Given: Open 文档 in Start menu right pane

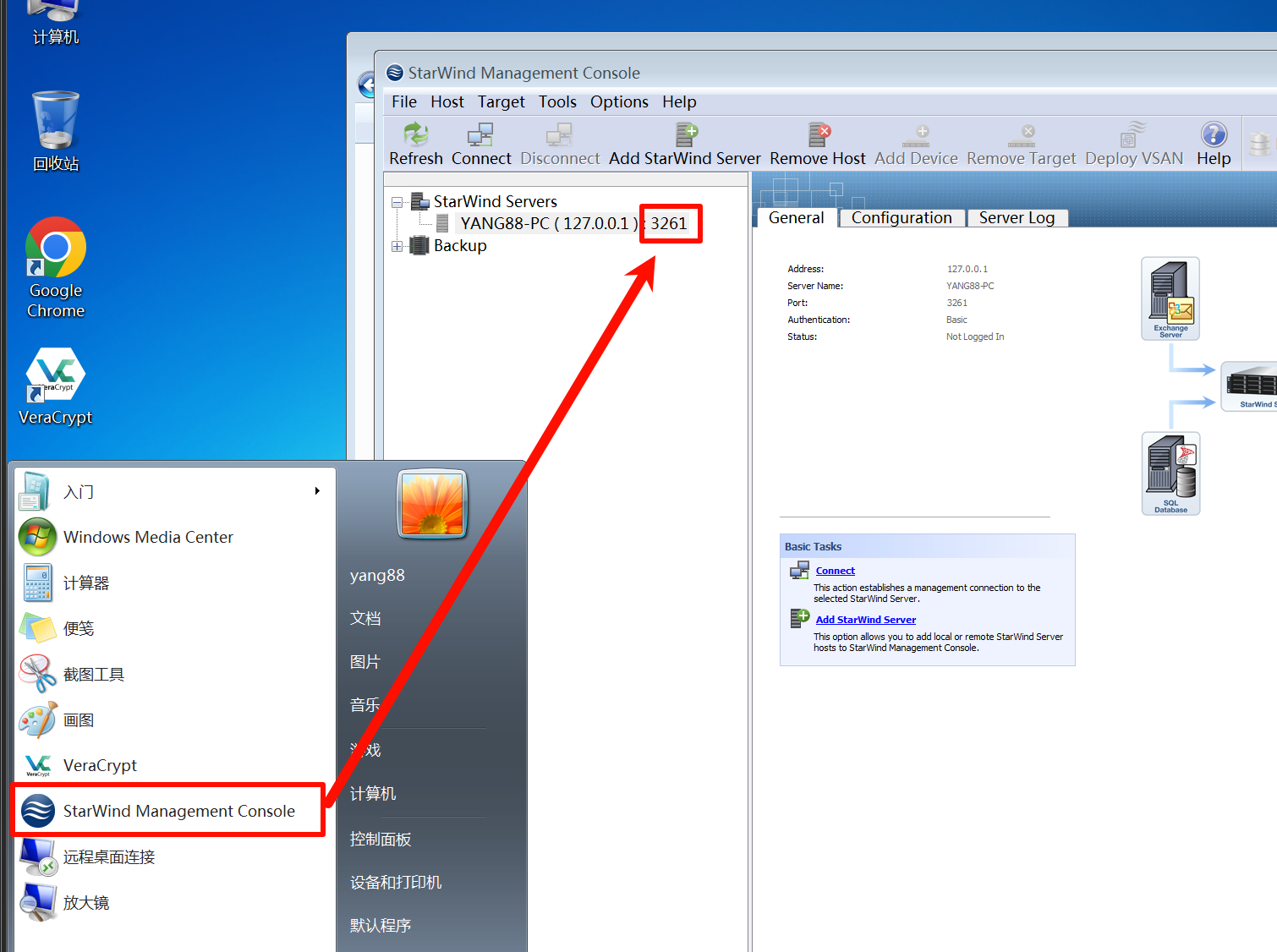Looking at the screenshot, I should (365, 618).
